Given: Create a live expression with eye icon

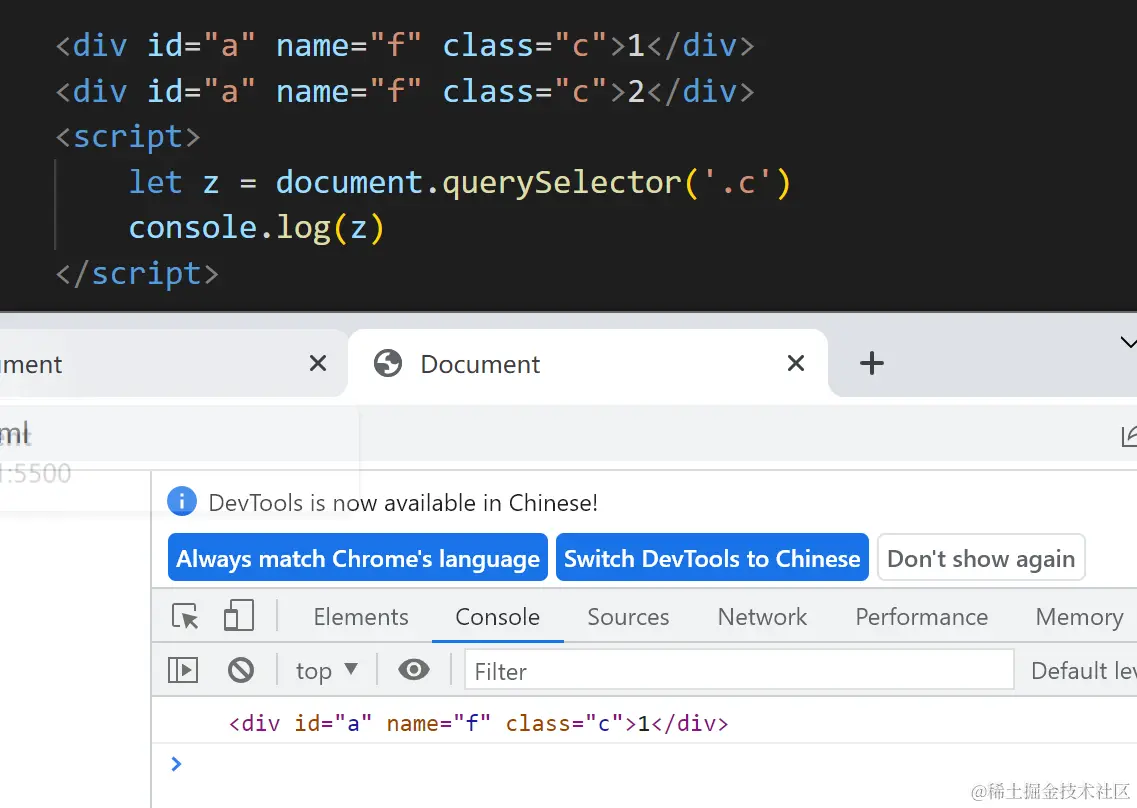Looking at the screenshot, I should (x=413, y=669).
